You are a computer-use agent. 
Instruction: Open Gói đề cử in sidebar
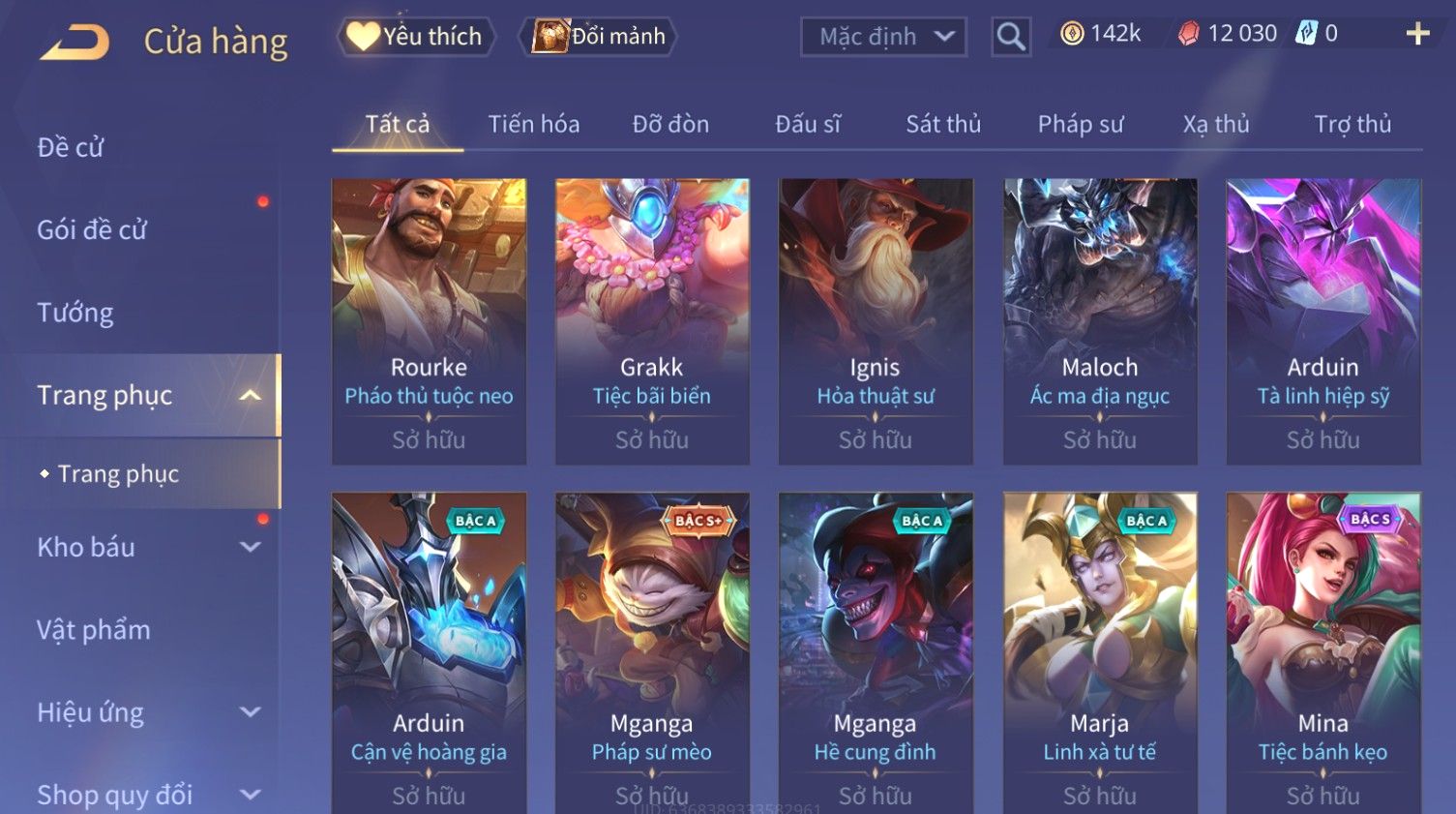pos(92,229)
